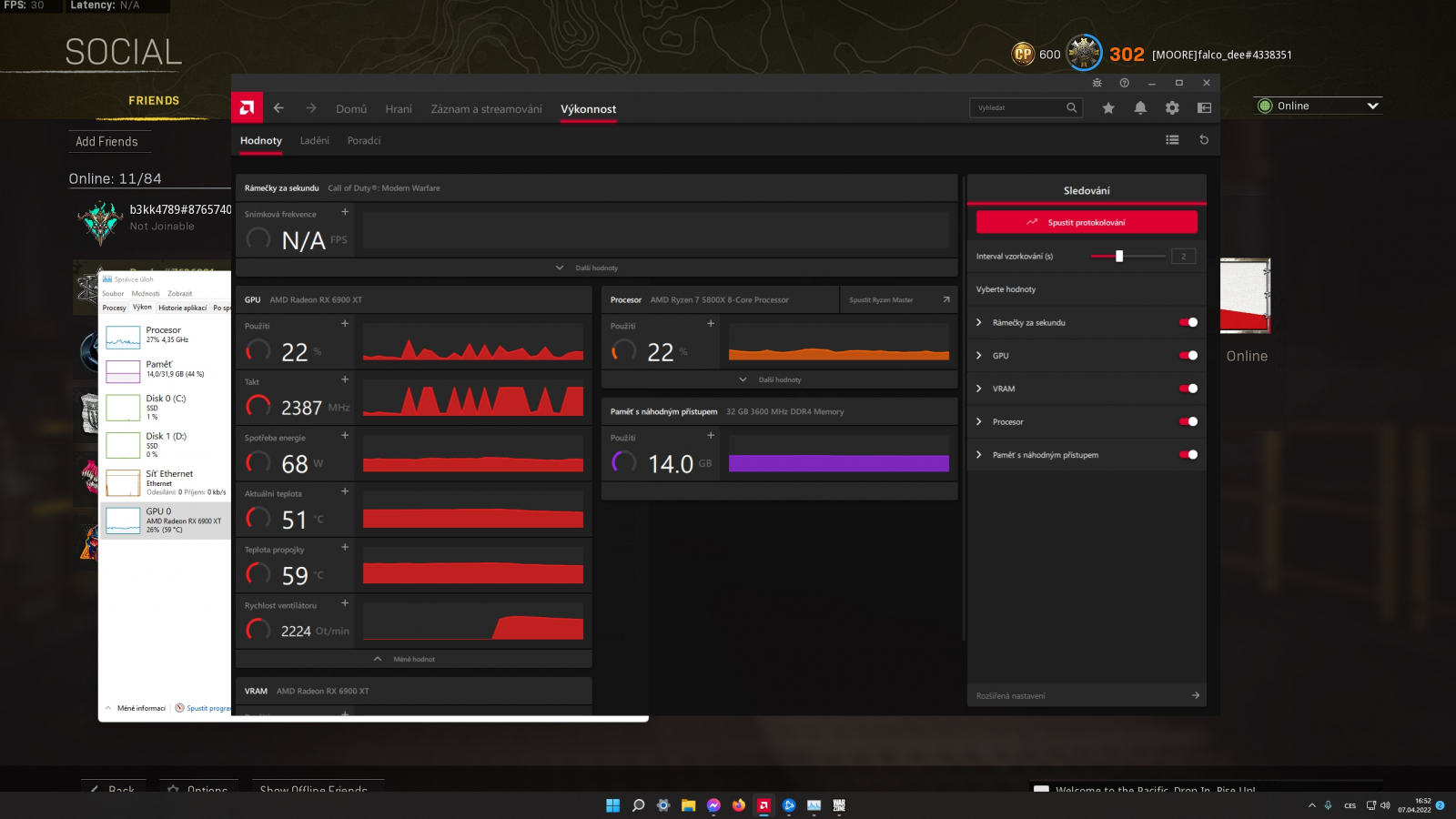Open settings gear icon in AMD software
Screen dimensions: 1456x819
click(x=1172, y=108)
